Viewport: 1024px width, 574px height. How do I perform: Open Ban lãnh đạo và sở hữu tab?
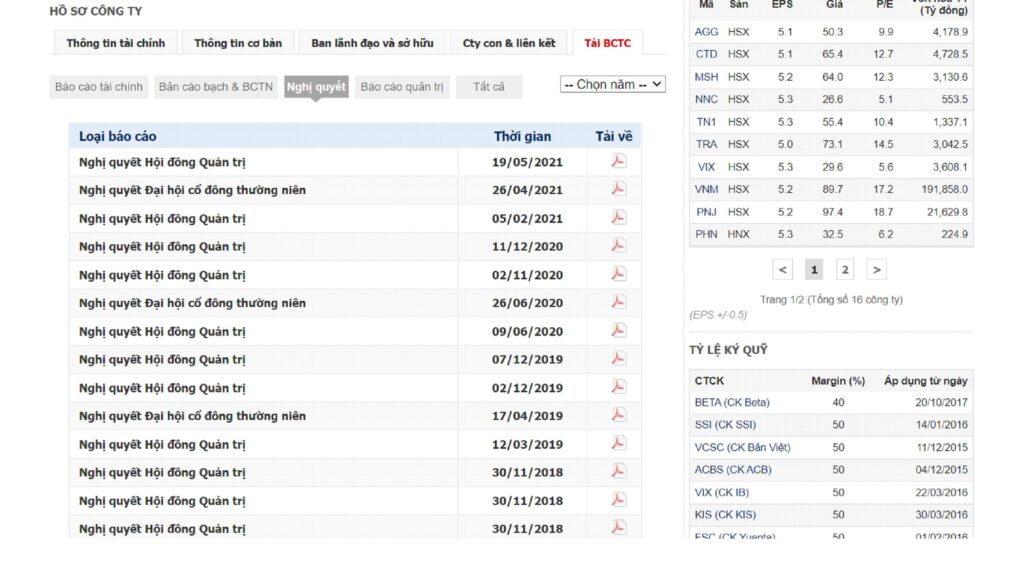tap(372, 43)
